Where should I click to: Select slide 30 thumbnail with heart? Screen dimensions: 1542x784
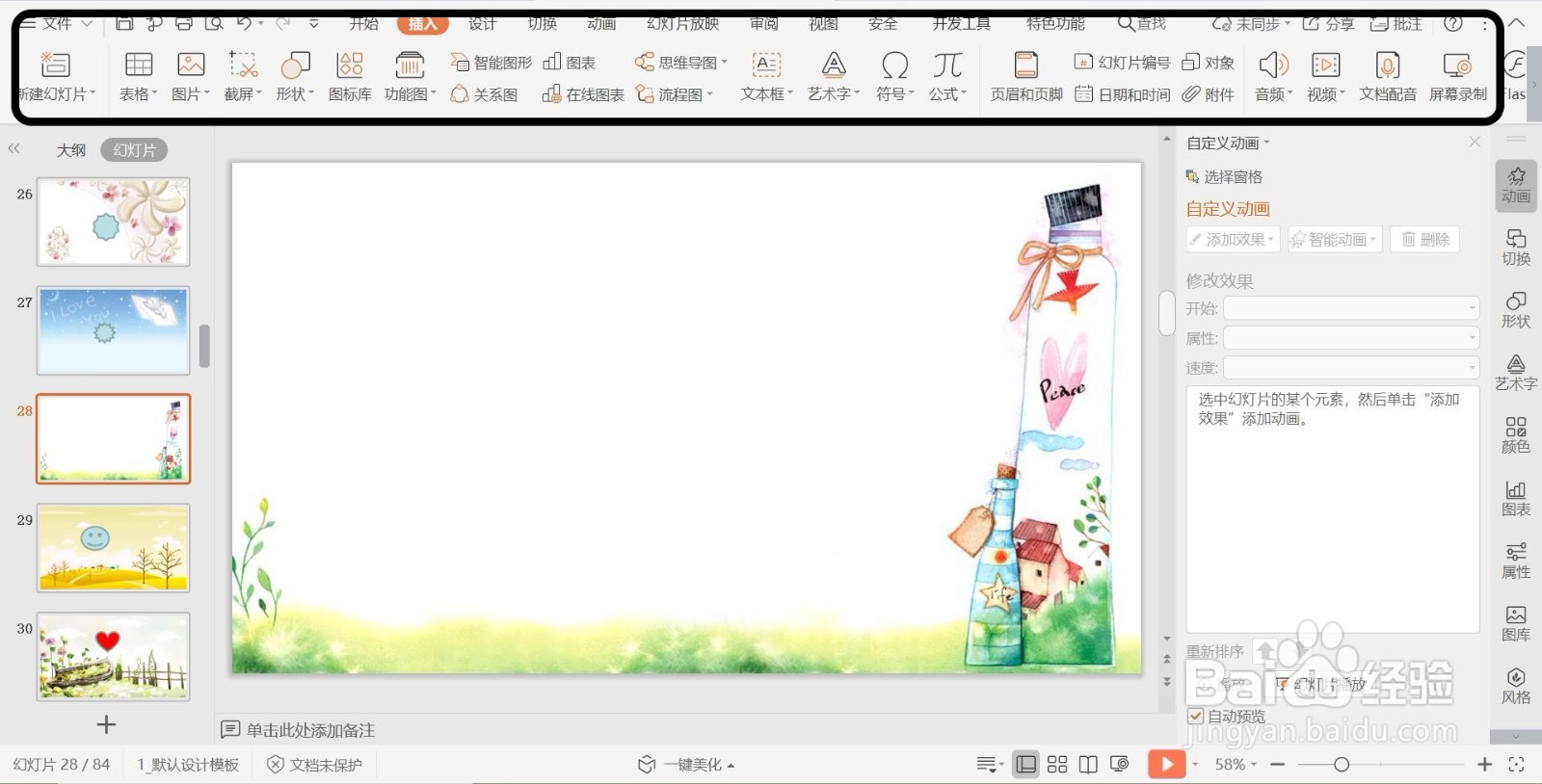[114, 657]
